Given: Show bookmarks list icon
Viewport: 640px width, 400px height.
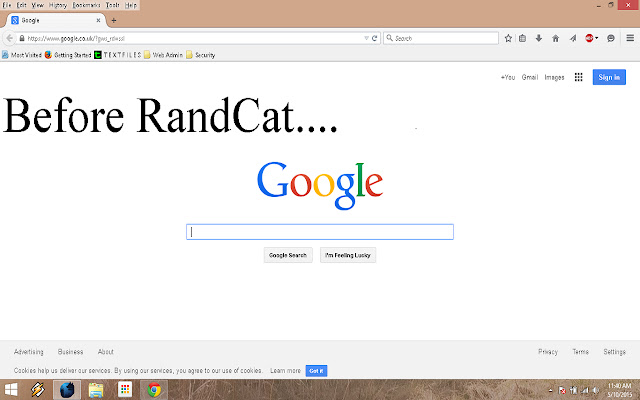Looking at the screenshot, I should 522,38.
